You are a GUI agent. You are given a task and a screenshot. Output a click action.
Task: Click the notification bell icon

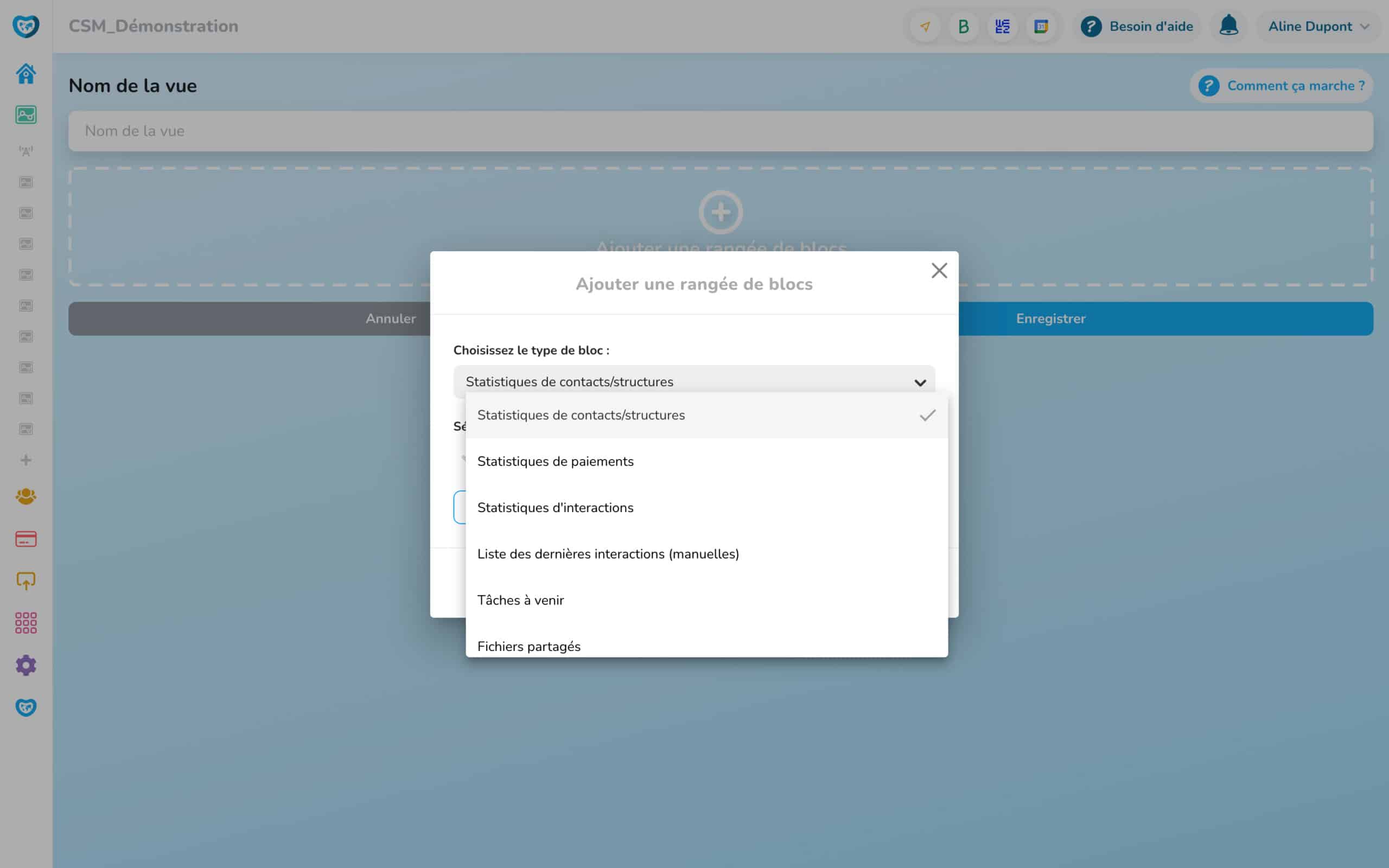coord(1228,27)
